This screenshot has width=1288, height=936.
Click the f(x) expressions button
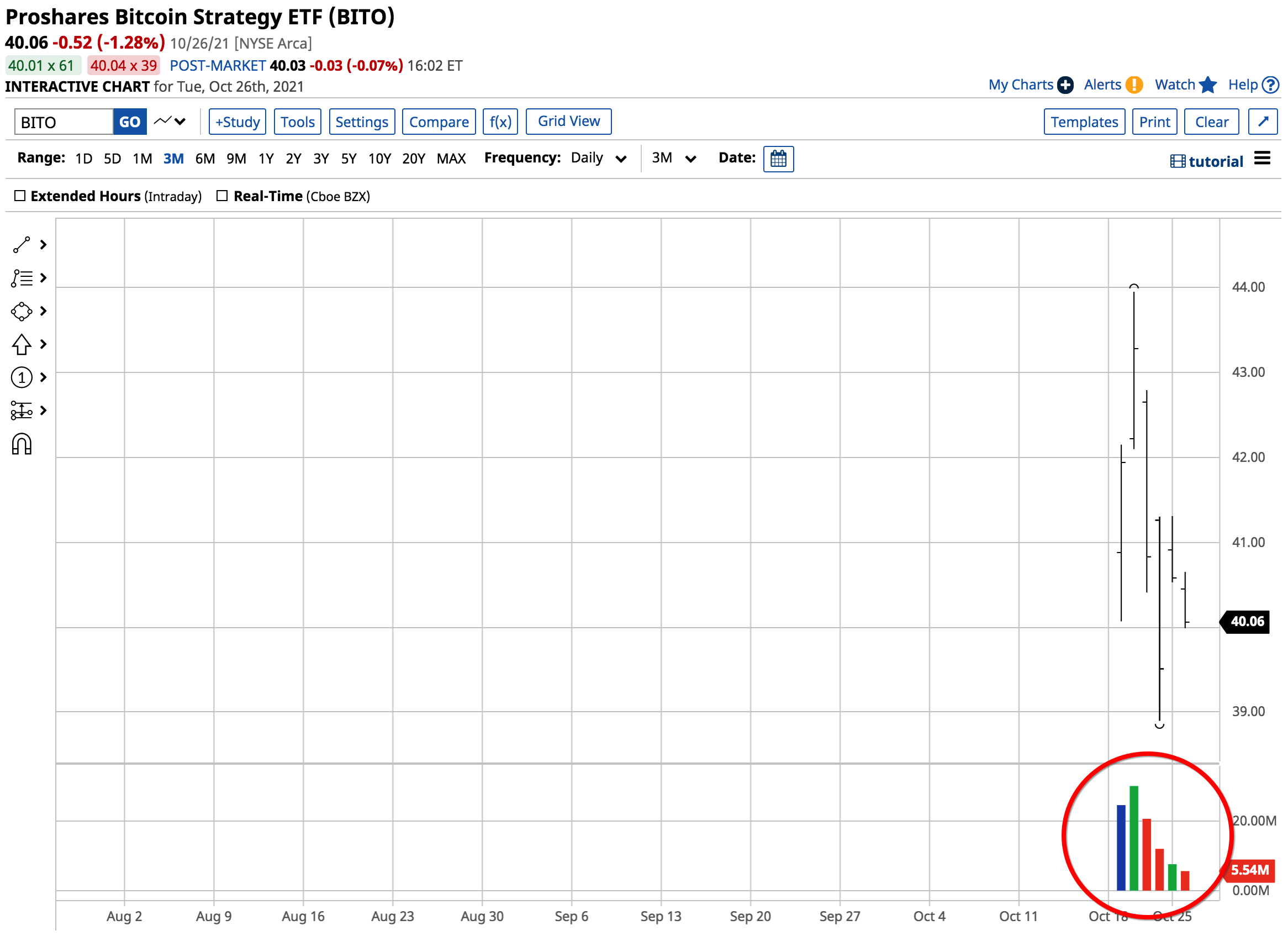[500, 122]
